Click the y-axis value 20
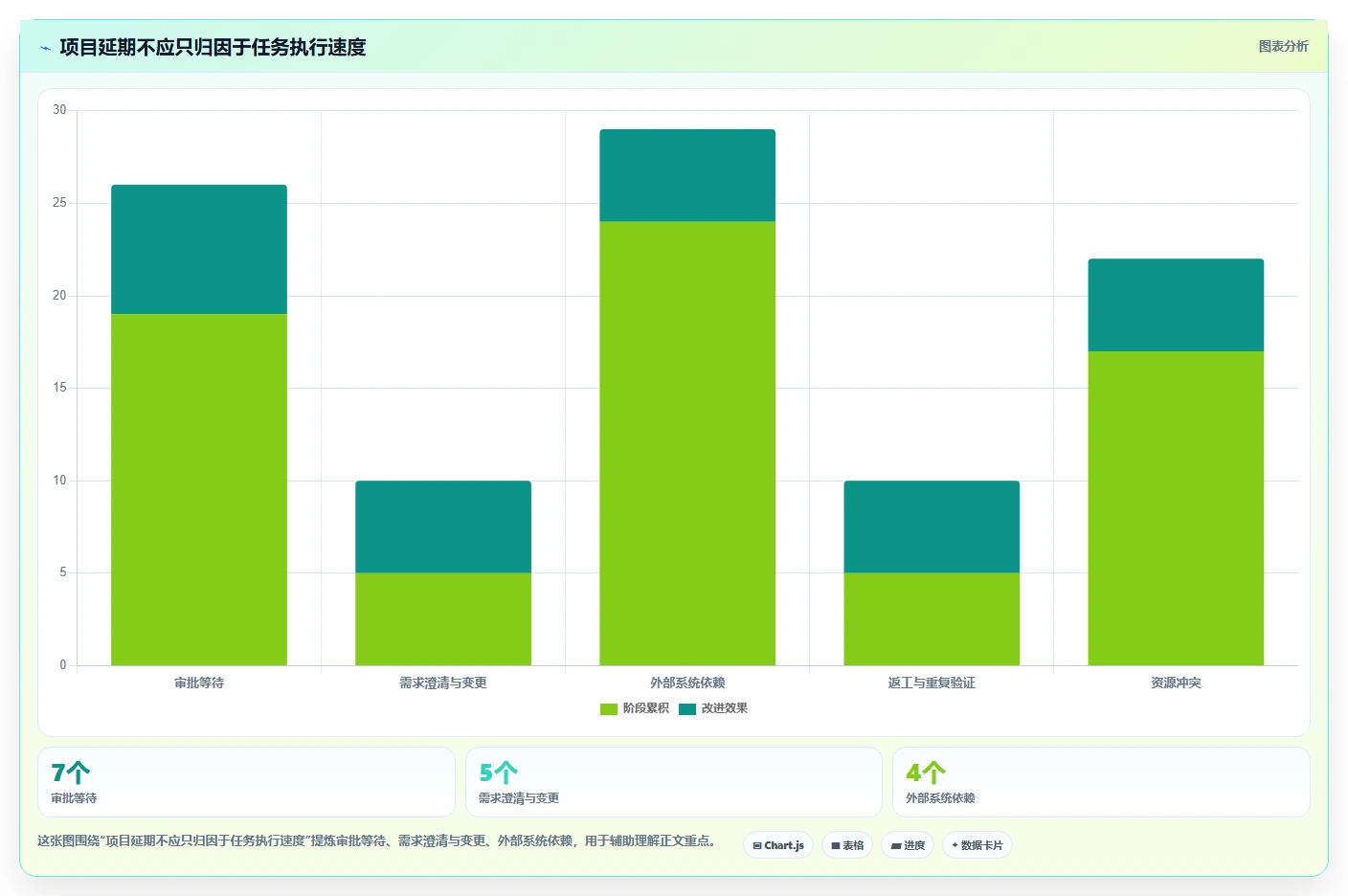 coord(59,296)
